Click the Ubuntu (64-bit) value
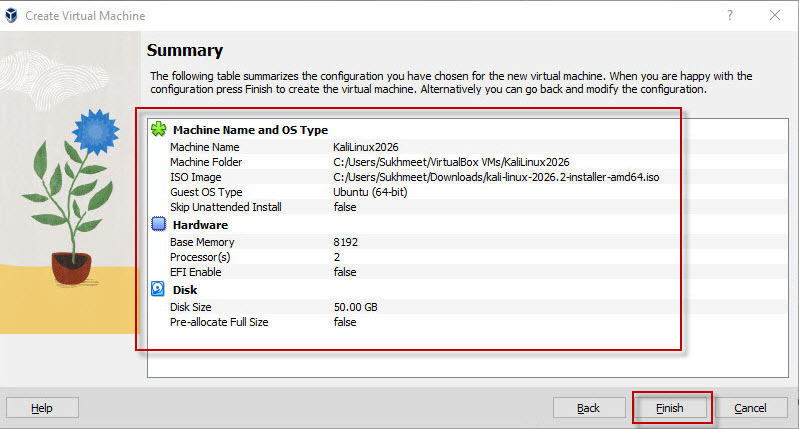 (370, 192)
